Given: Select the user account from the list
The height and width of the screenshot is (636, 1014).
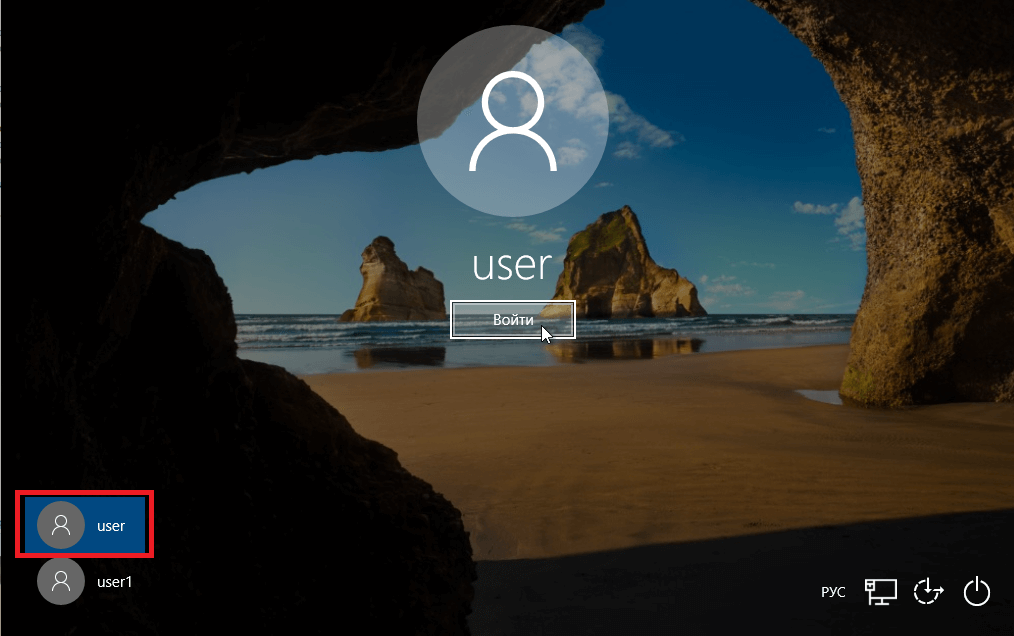Looking at the screenshot, I should [x=84, y=524].
